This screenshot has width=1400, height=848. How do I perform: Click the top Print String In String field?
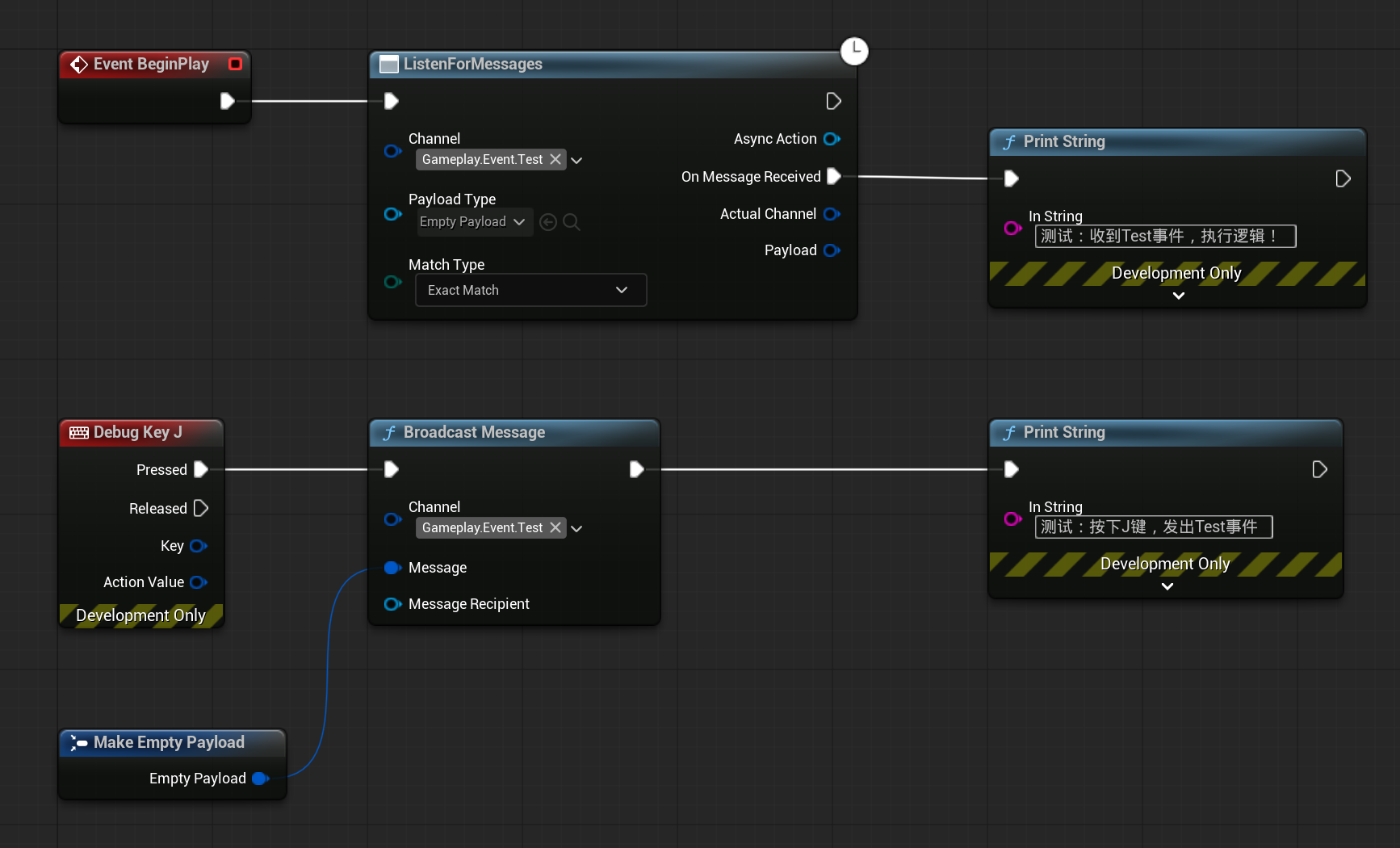coord(1164,236)
